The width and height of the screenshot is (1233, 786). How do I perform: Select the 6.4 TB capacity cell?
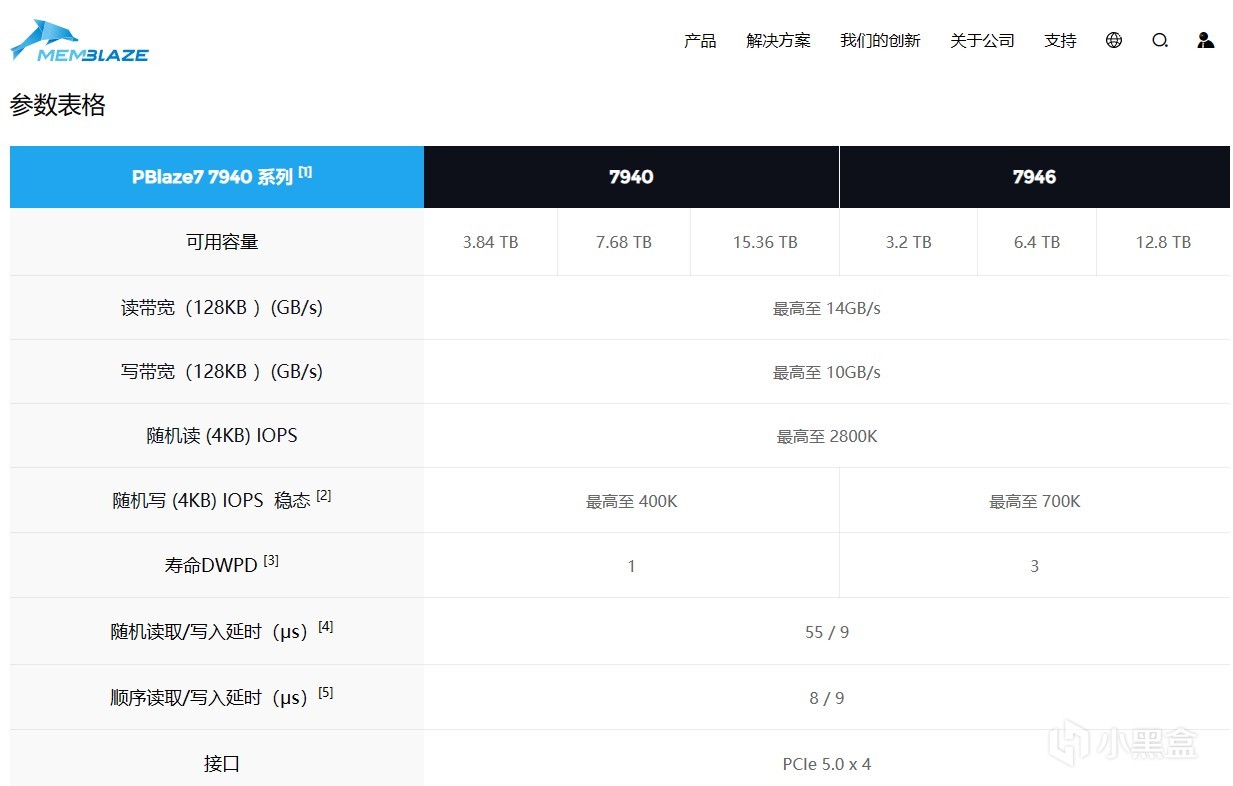pyautogui.click(x=1037, y=242)
